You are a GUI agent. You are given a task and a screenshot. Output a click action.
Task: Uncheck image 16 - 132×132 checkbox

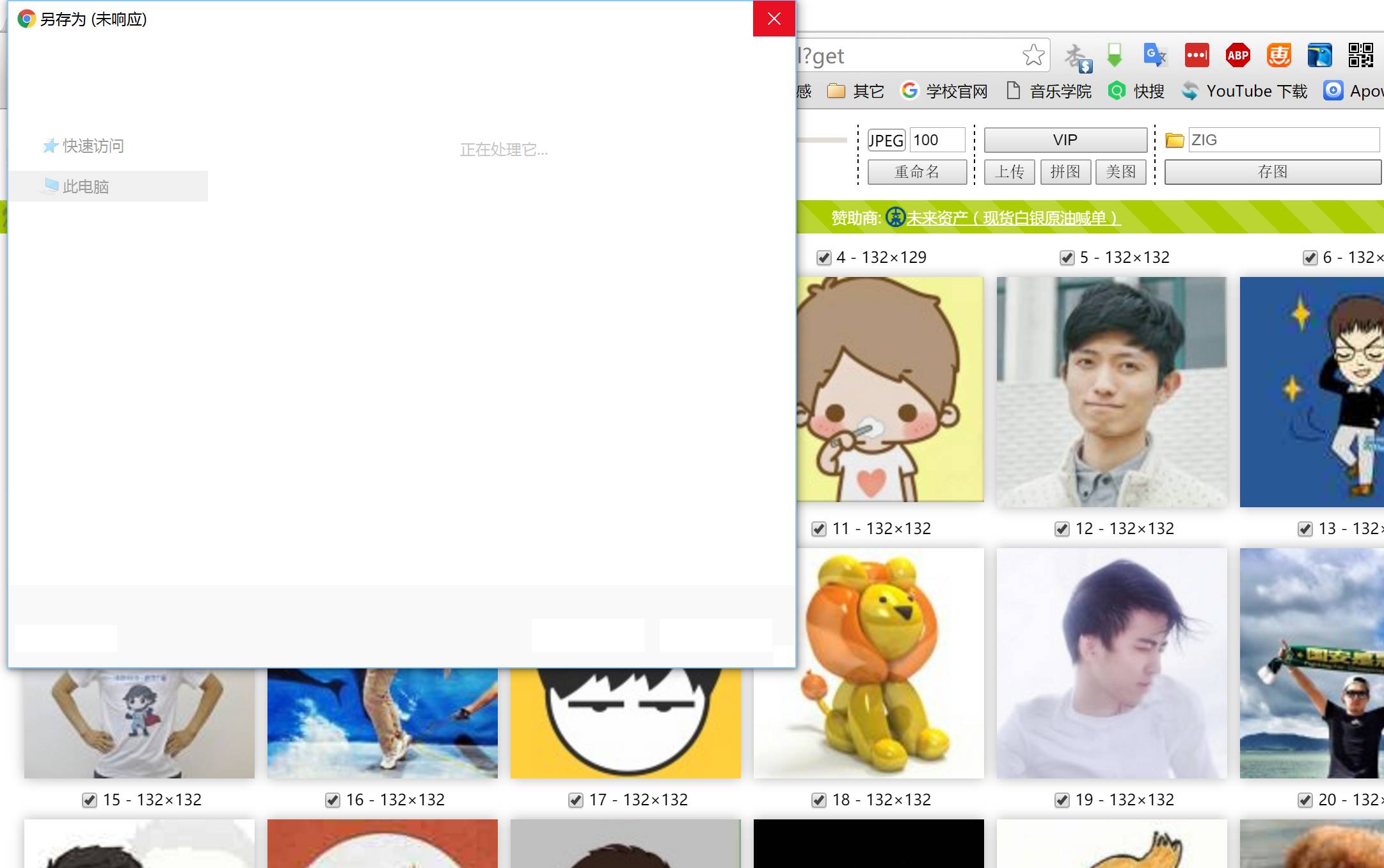click(332, 800)
